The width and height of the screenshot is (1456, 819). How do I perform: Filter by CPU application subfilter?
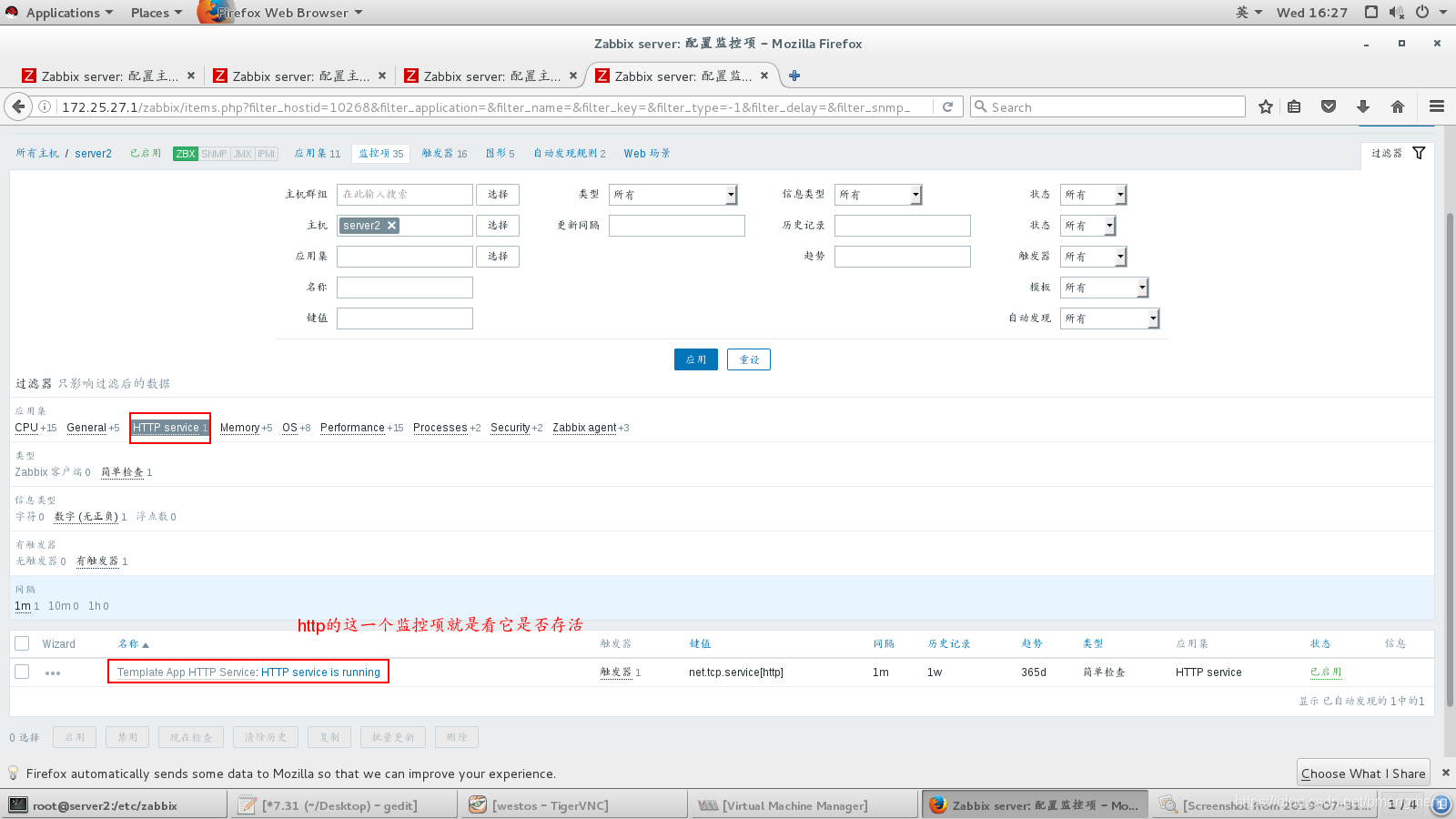[26, 428]
